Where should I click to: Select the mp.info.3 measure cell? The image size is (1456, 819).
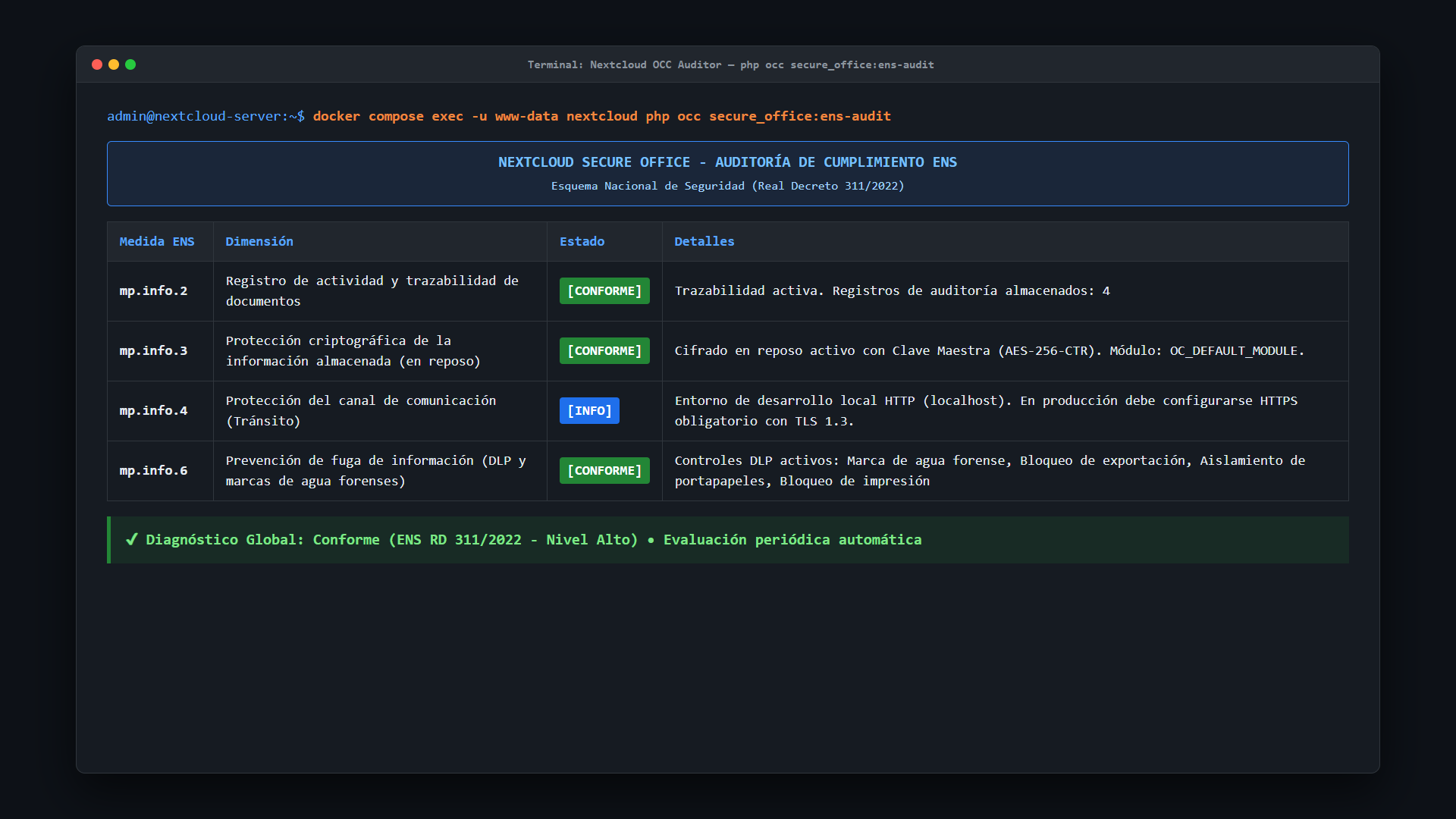pyautogui.click(x=160, y=351)
